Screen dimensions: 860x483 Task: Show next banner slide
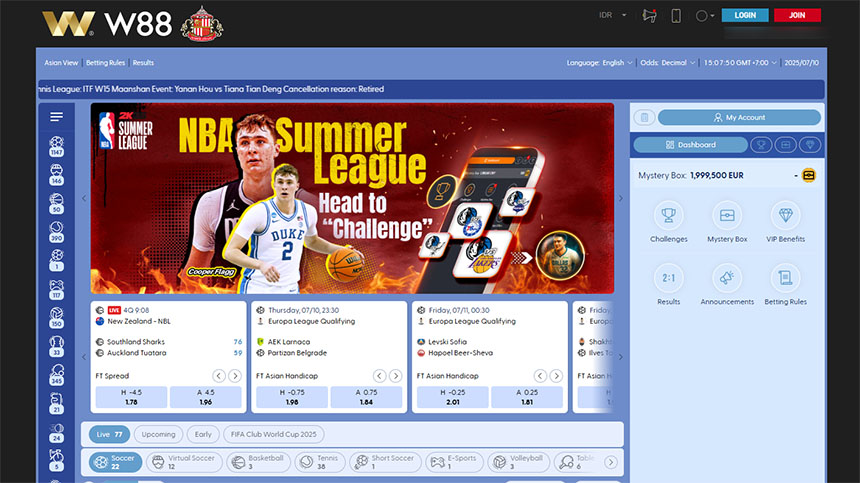[621, 198]
